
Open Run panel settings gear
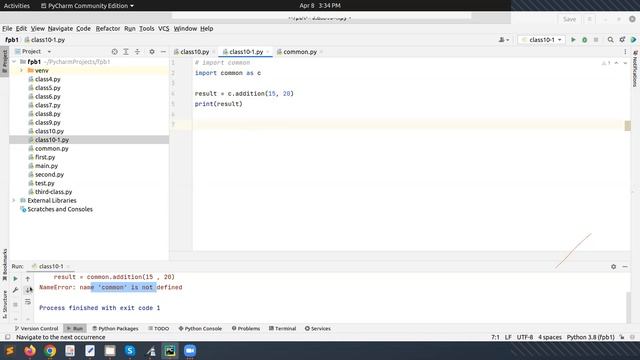coord(613,267)
